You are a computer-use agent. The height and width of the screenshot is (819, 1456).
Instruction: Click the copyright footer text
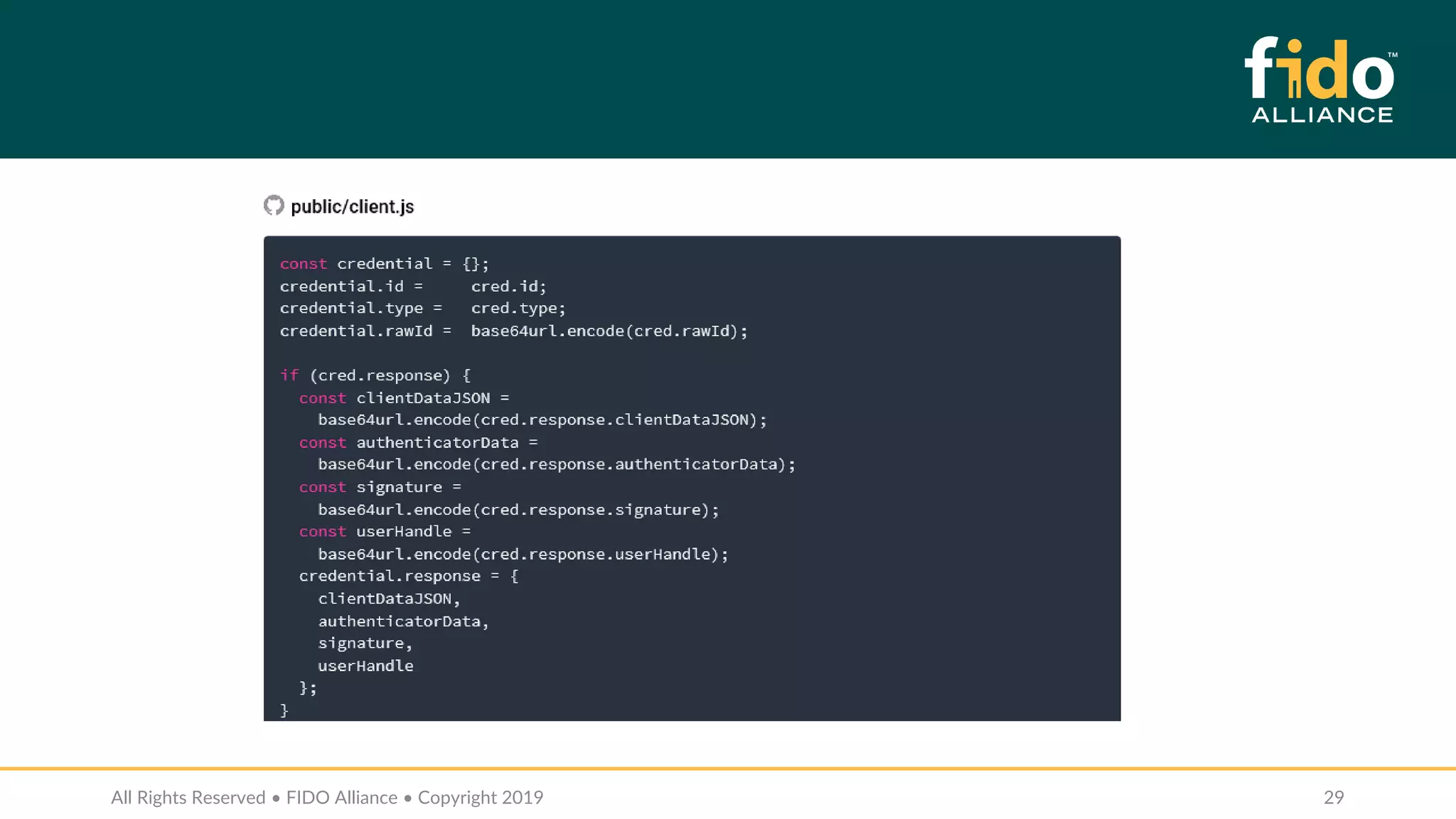[327, 797]
